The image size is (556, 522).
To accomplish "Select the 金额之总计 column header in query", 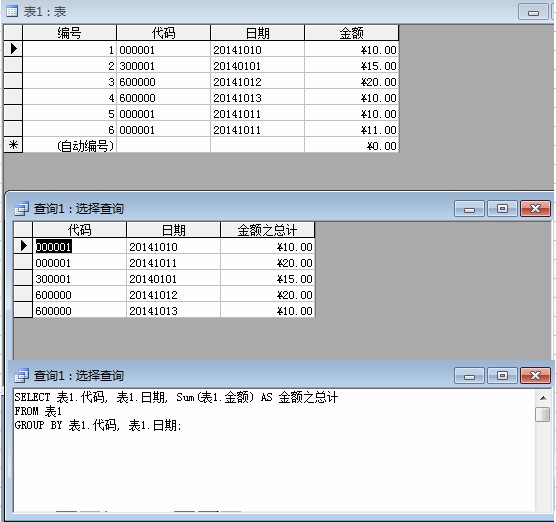I will coord(267,230).
